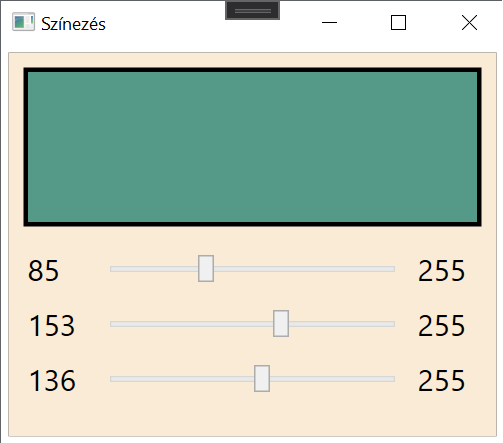Click the 85 value label
This screenshot has width=503, height=443.
(x=44, y=270)
